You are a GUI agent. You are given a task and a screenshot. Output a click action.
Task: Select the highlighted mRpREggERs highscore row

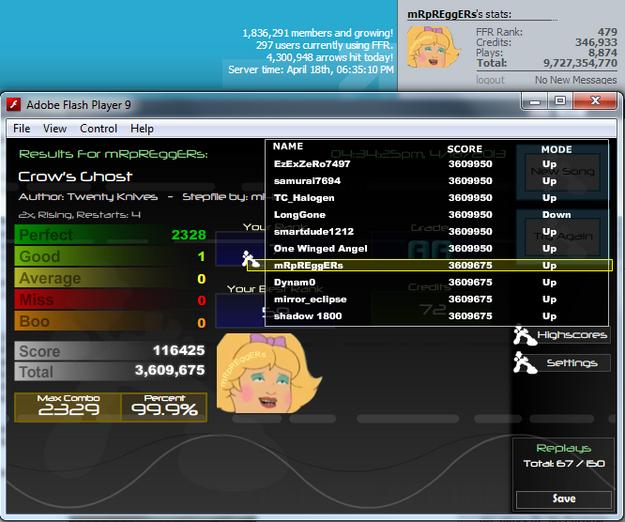pos(430,265)
